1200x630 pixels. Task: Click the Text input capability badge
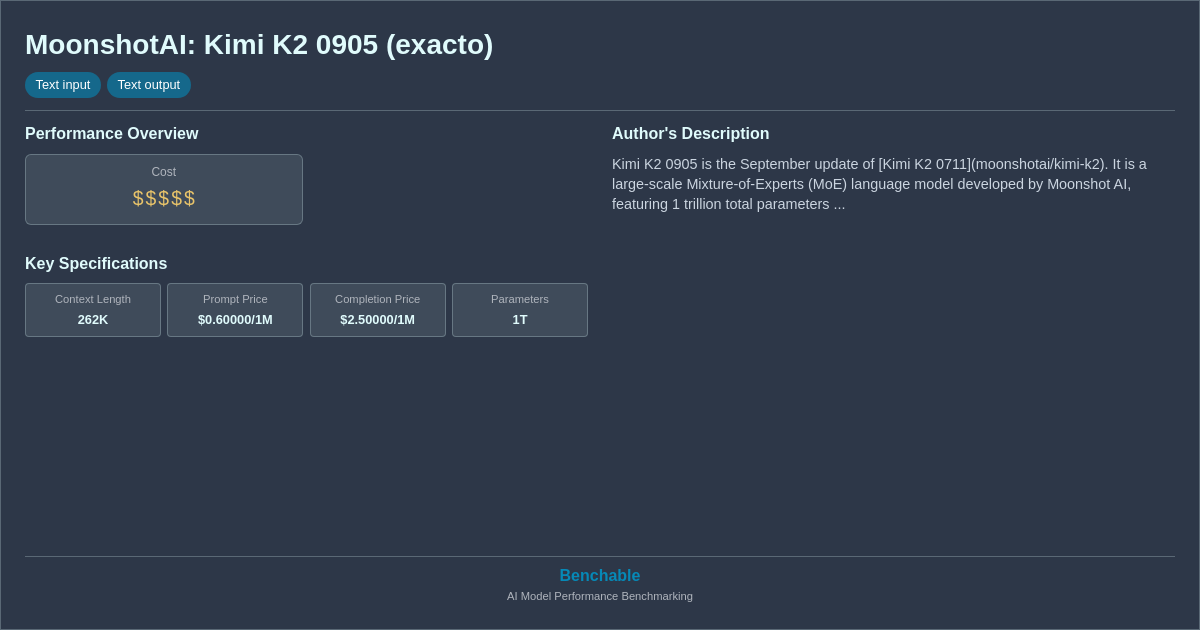pos(63,85)
